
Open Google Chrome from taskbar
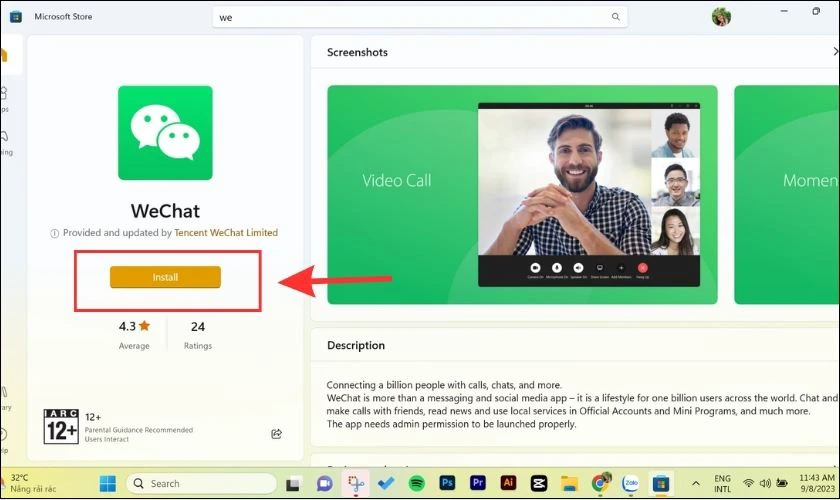600,483
